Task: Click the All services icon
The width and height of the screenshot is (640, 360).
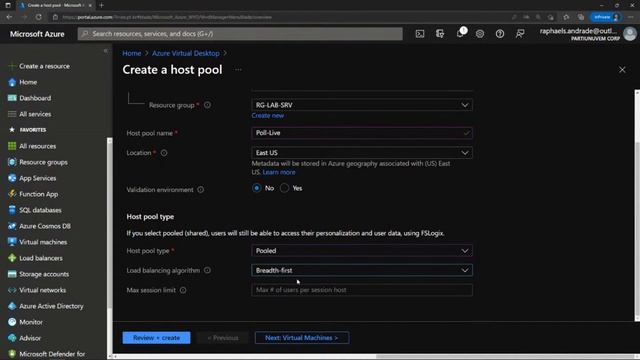Action: [12, 114]
